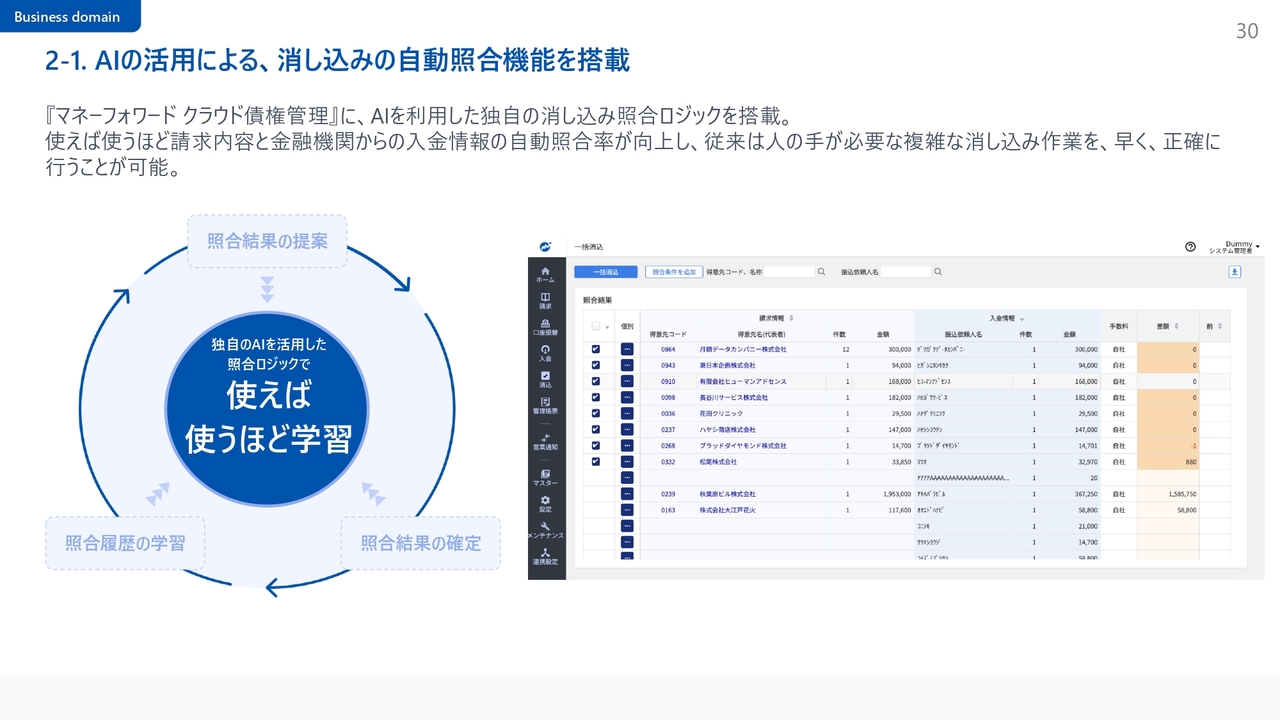Open the 連携設定 sidebar icon
1280x720 pixels.
545,556
